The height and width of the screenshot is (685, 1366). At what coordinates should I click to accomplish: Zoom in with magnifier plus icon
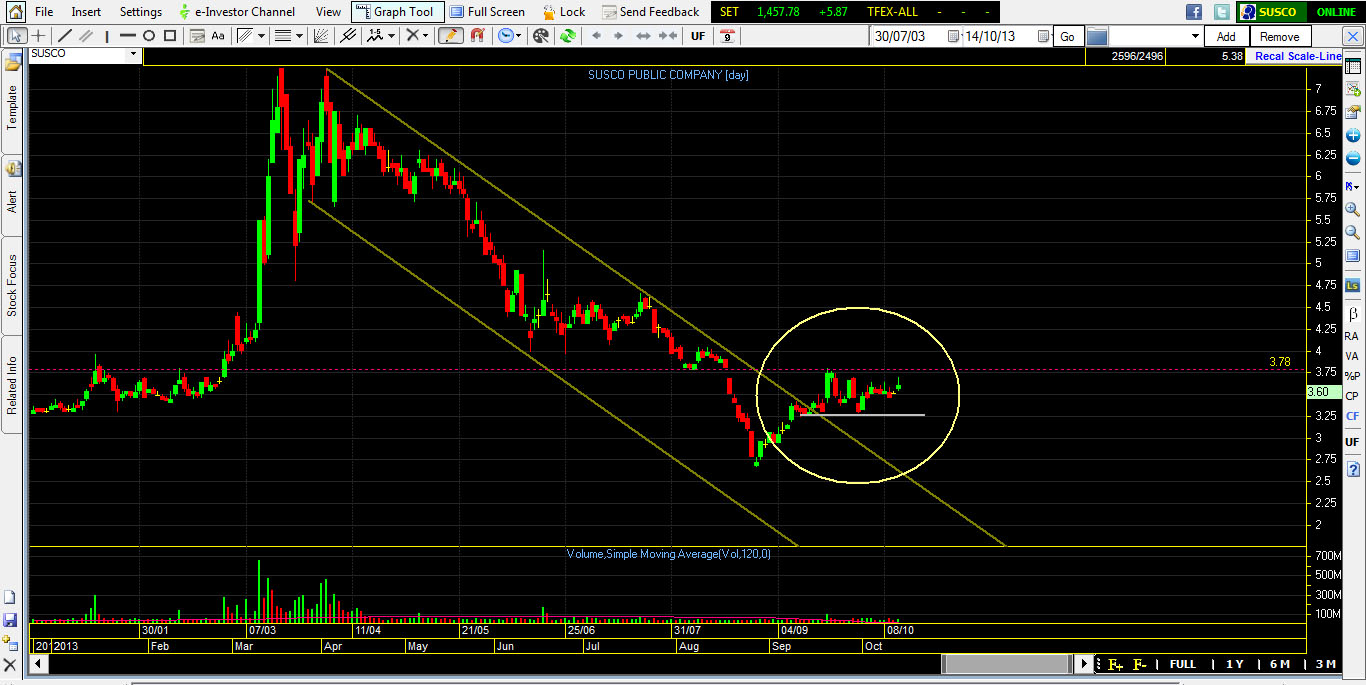coord(1352,209)
